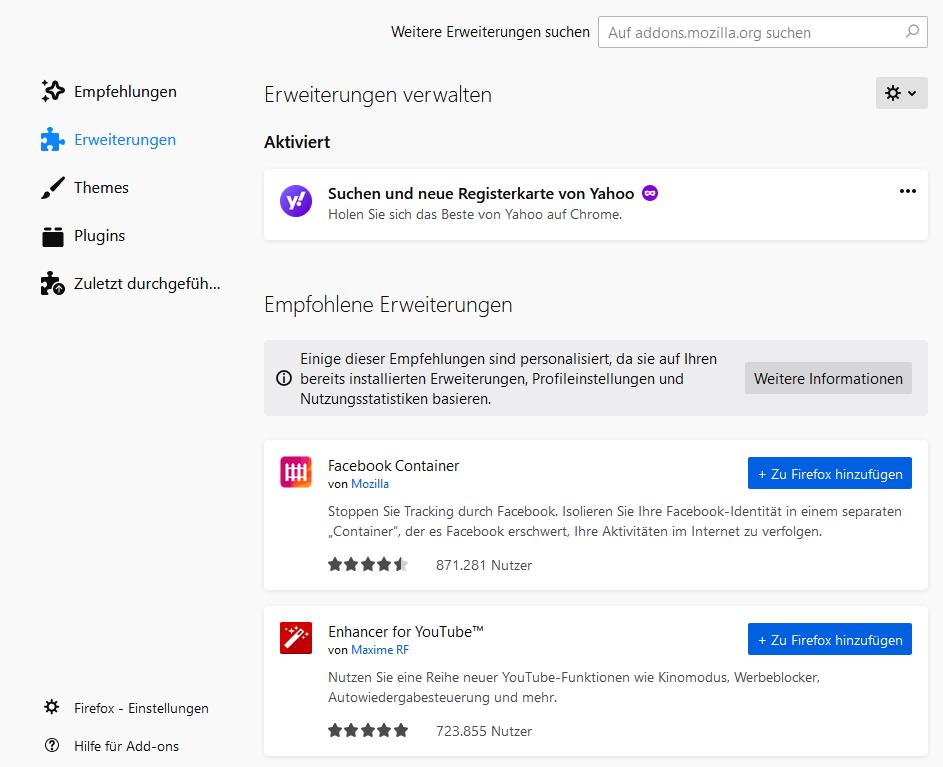Open Suchen und neue Registerkarte von Yahoo details
The width and height of the screenshot is (943, 767).
tap(481, 194)
